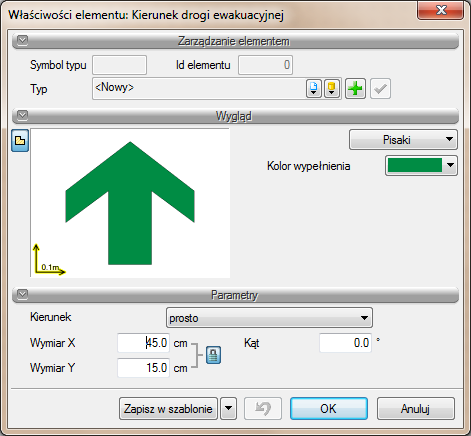The image size is (471, 436).
Task: Collapse the Wygląd section
Action: (22, 116)
